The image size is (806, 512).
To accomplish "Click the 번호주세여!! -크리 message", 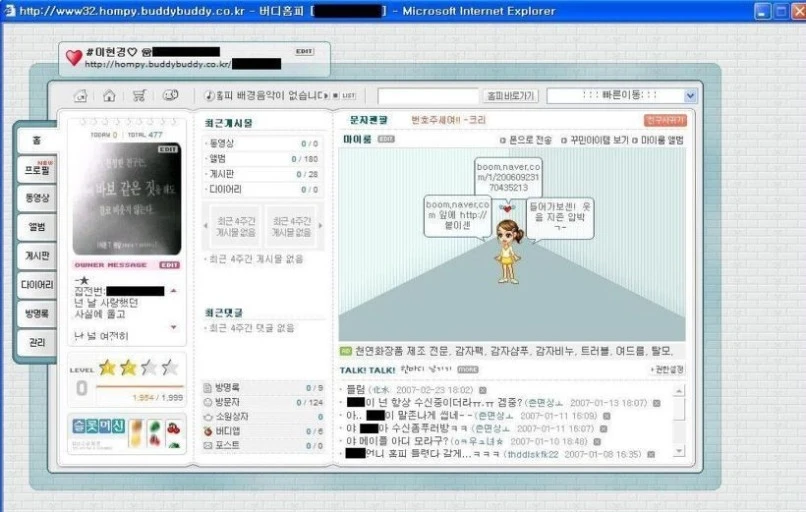I will [x=448, y=120].
